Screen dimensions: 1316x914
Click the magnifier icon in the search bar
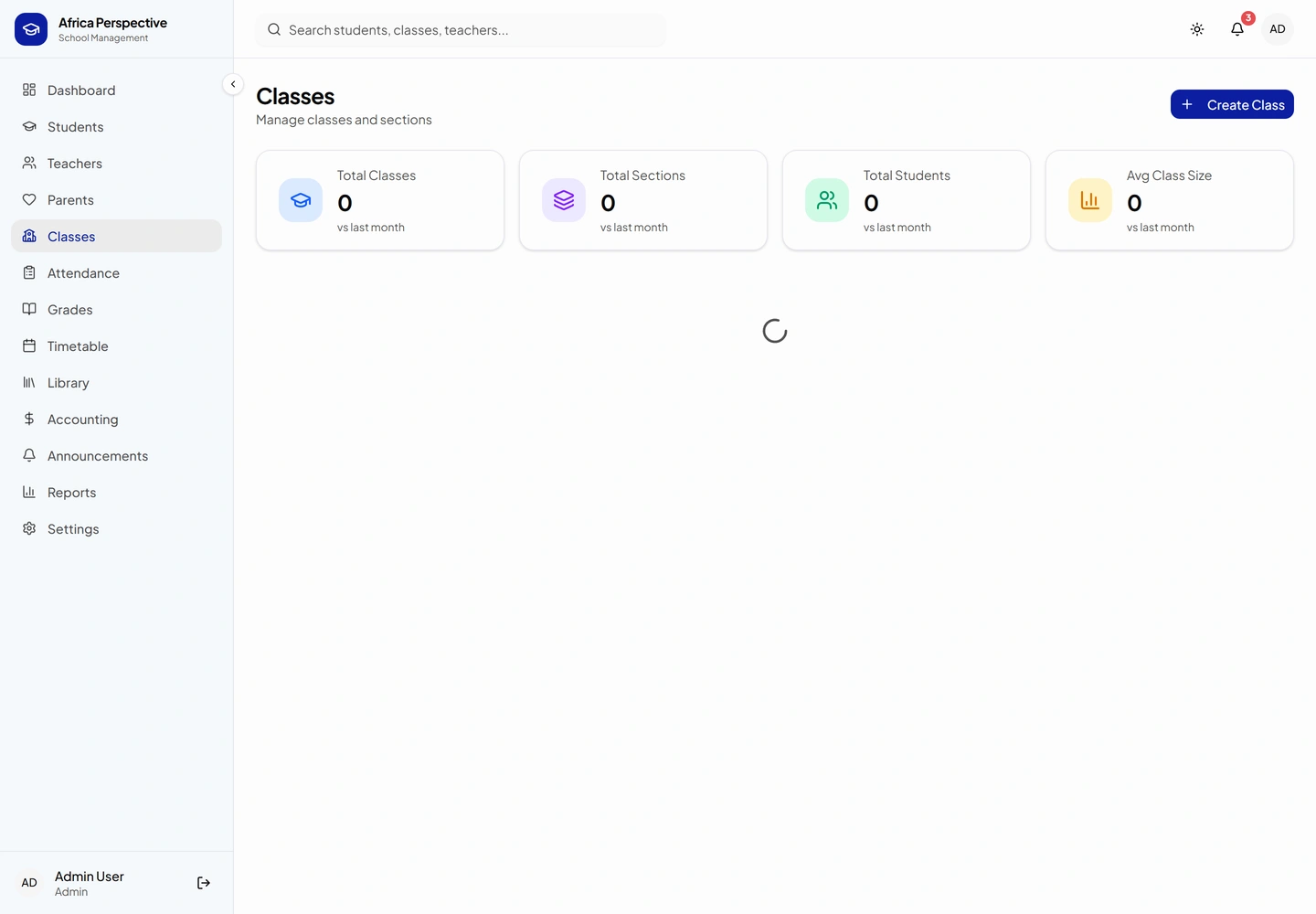tap(274, 30)
